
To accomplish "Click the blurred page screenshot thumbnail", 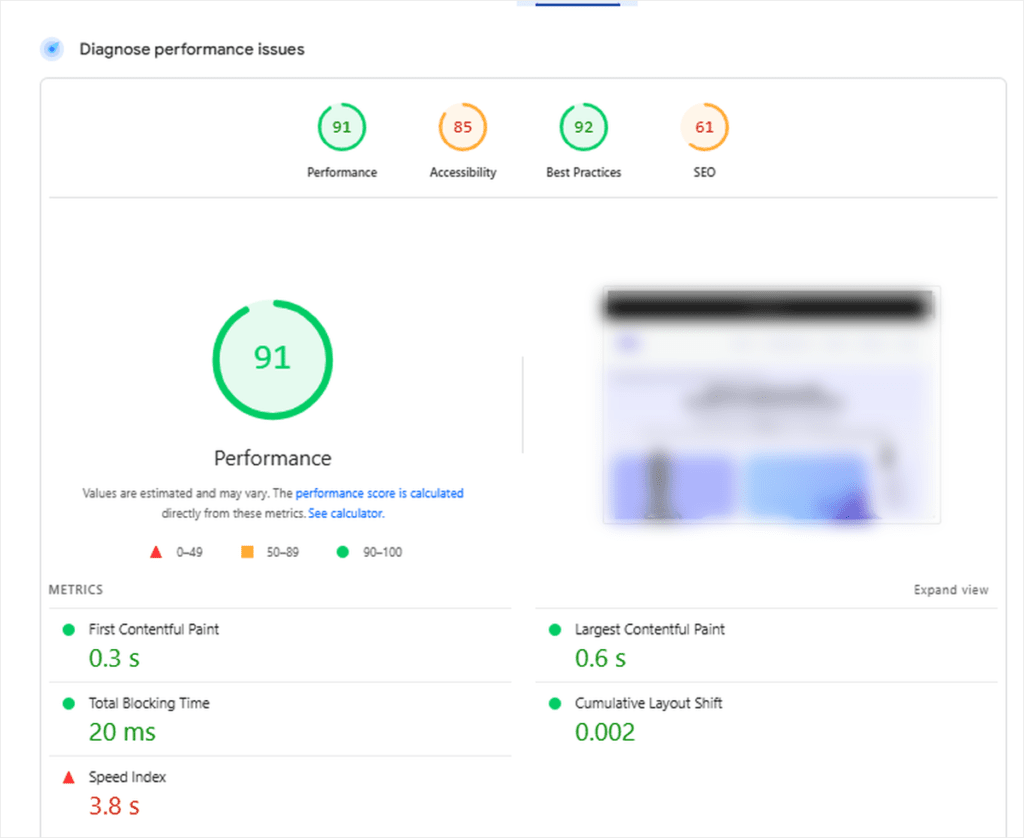I will coord(771,404).
